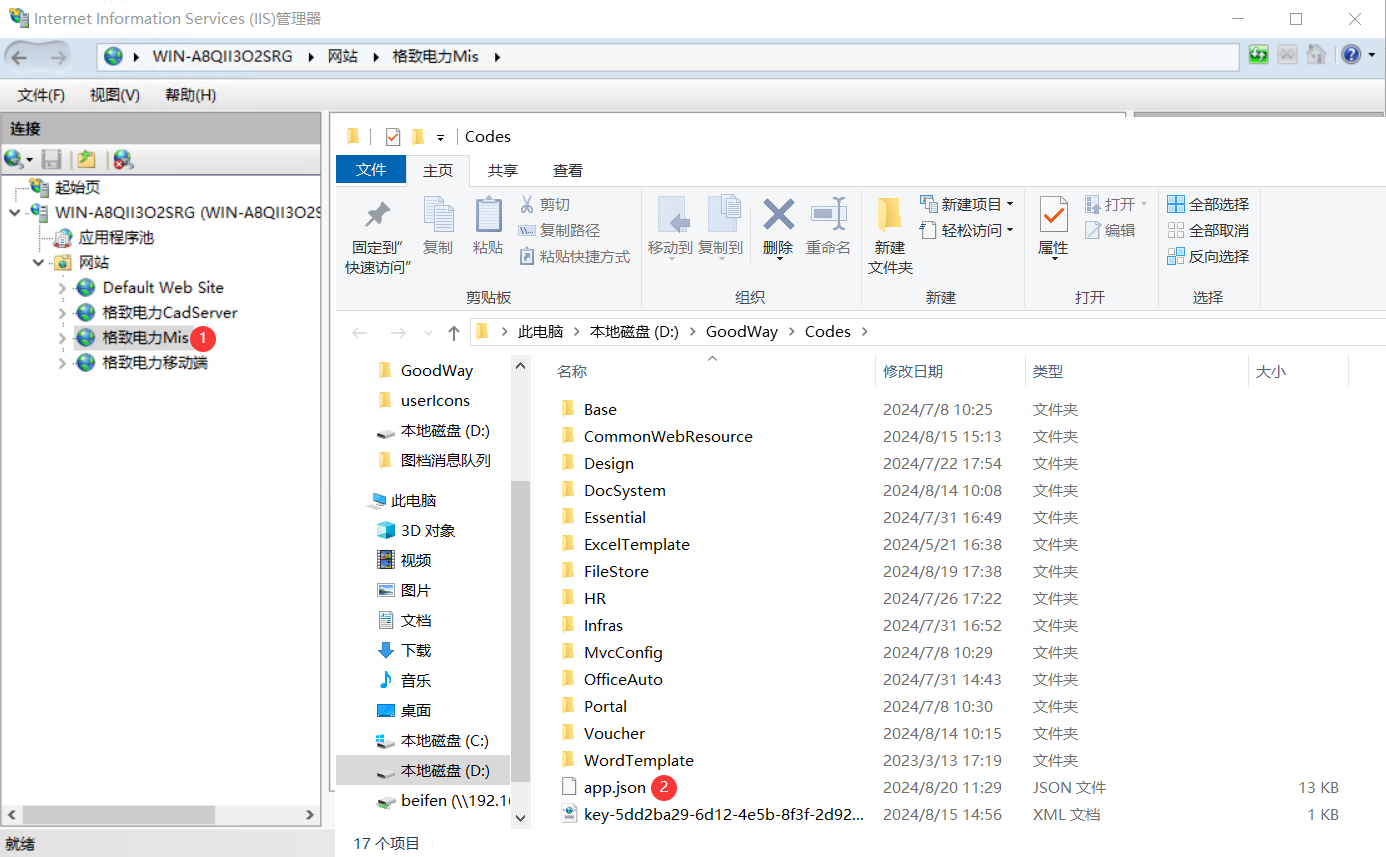Select the 格致电力Mis site

click(x=146, y=338)
